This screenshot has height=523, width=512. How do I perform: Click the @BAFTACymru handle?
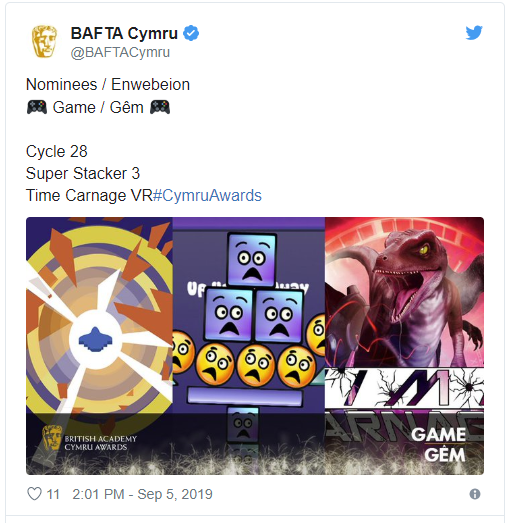(x=120, y=52)
